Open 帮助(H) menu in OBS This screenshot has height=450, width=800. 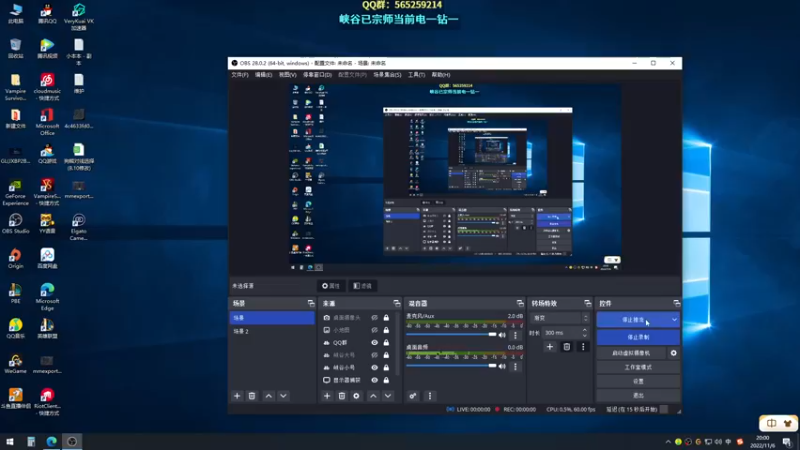point(441,75)
